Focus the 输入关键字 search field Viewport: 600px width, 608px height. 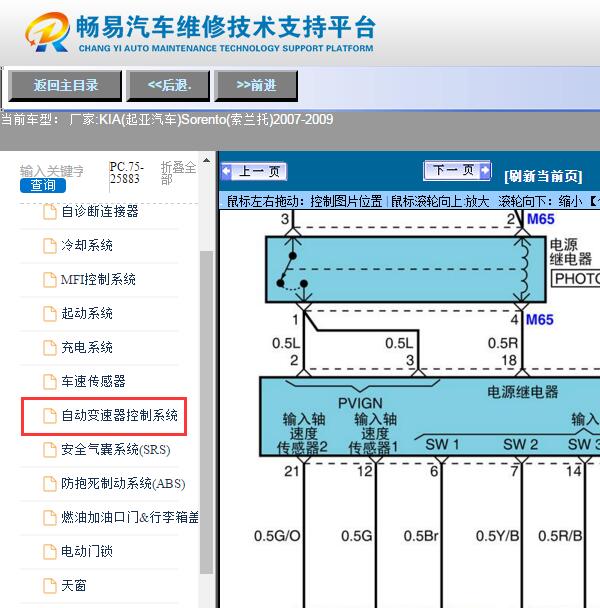click(52, 171)
